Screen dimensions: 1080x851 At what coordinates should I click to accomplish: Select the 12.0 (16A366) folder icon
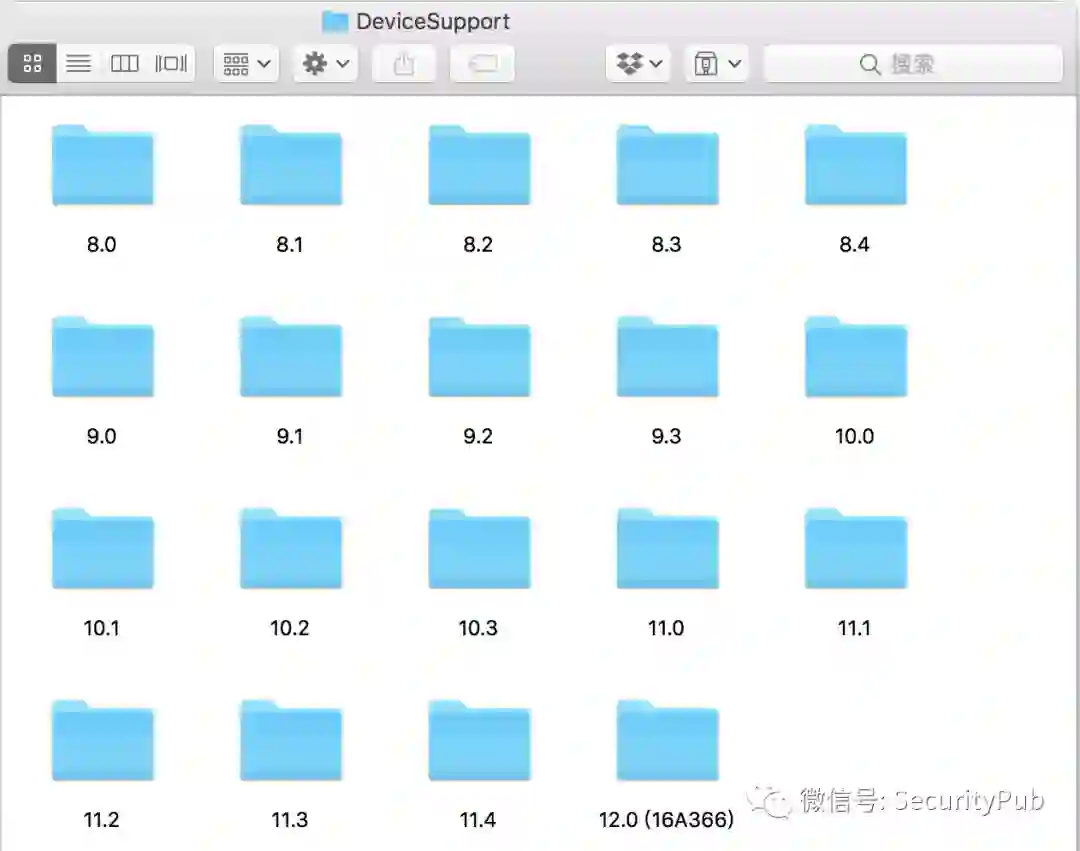pos(667,740)
